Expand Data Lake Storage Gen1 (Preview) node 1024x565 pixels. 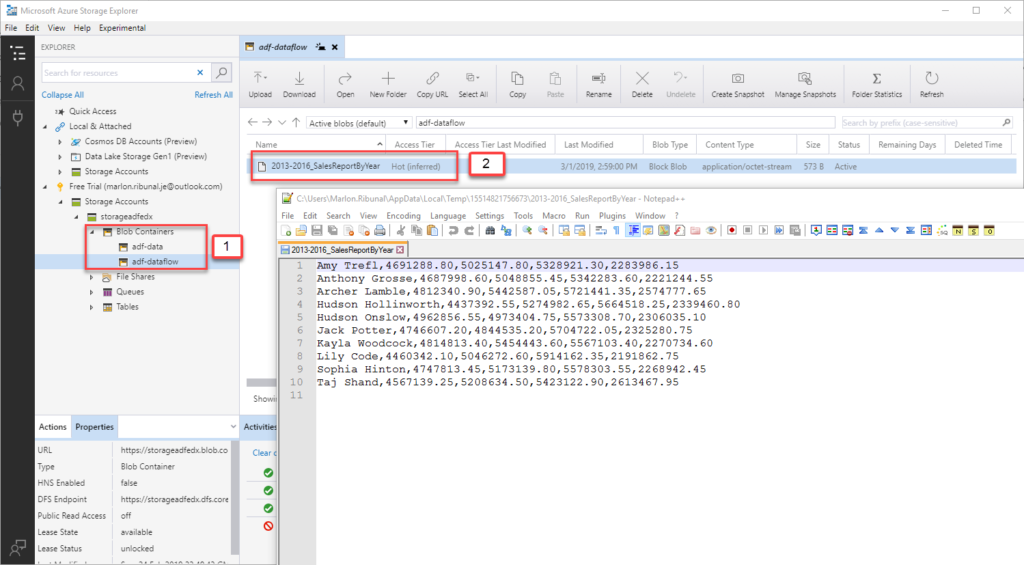(60, 157)
